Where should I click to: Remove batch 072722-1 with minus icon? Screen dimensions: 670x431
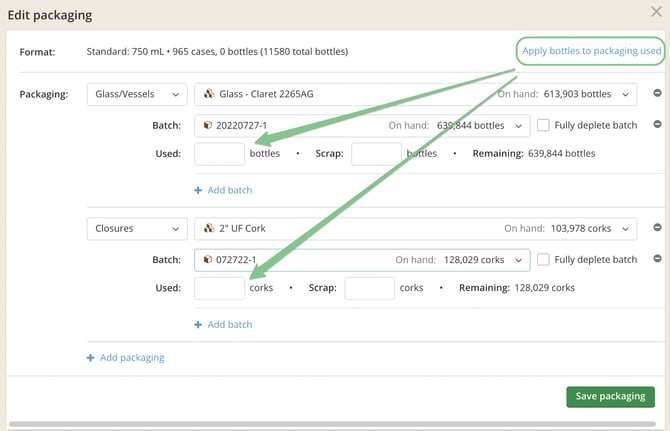coord(657,260)
